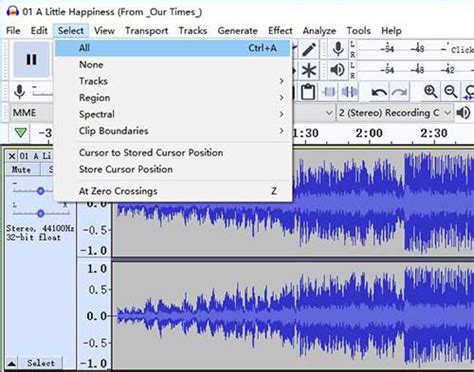Open the Effect menu
474x372 pixels.
pyautogui.click(x=280, y=31)
